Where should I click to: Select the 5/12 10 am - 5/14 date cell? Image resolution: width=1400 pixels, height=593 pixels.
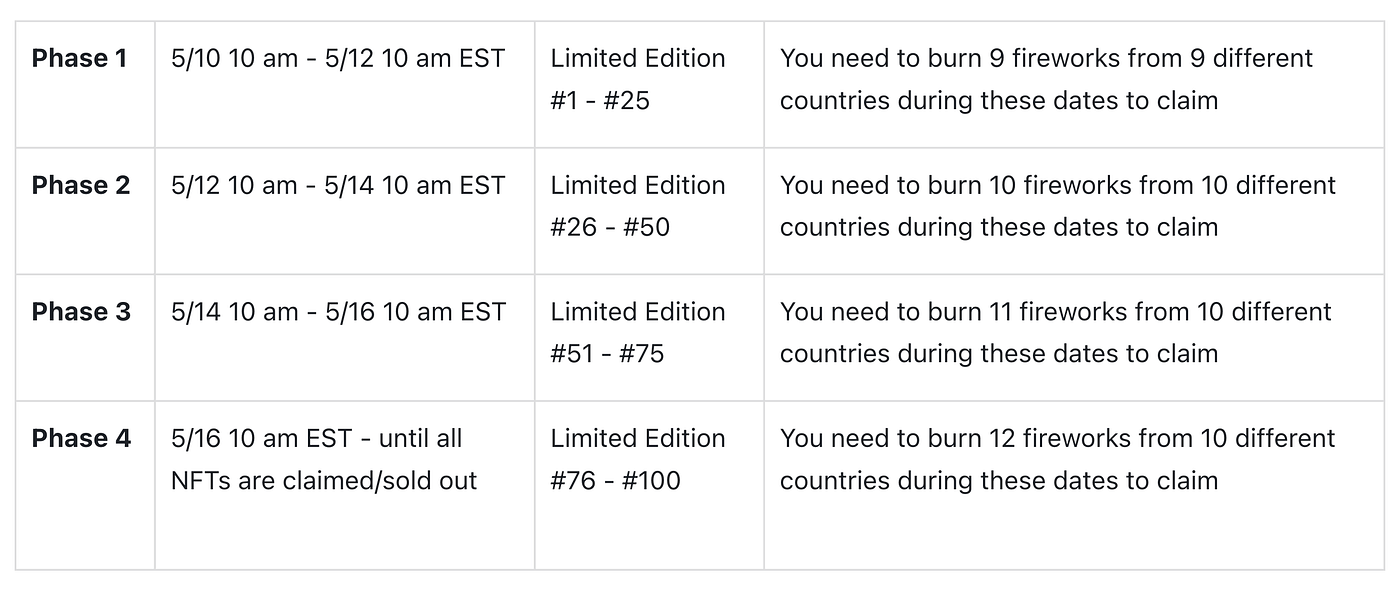click(338, 186)
